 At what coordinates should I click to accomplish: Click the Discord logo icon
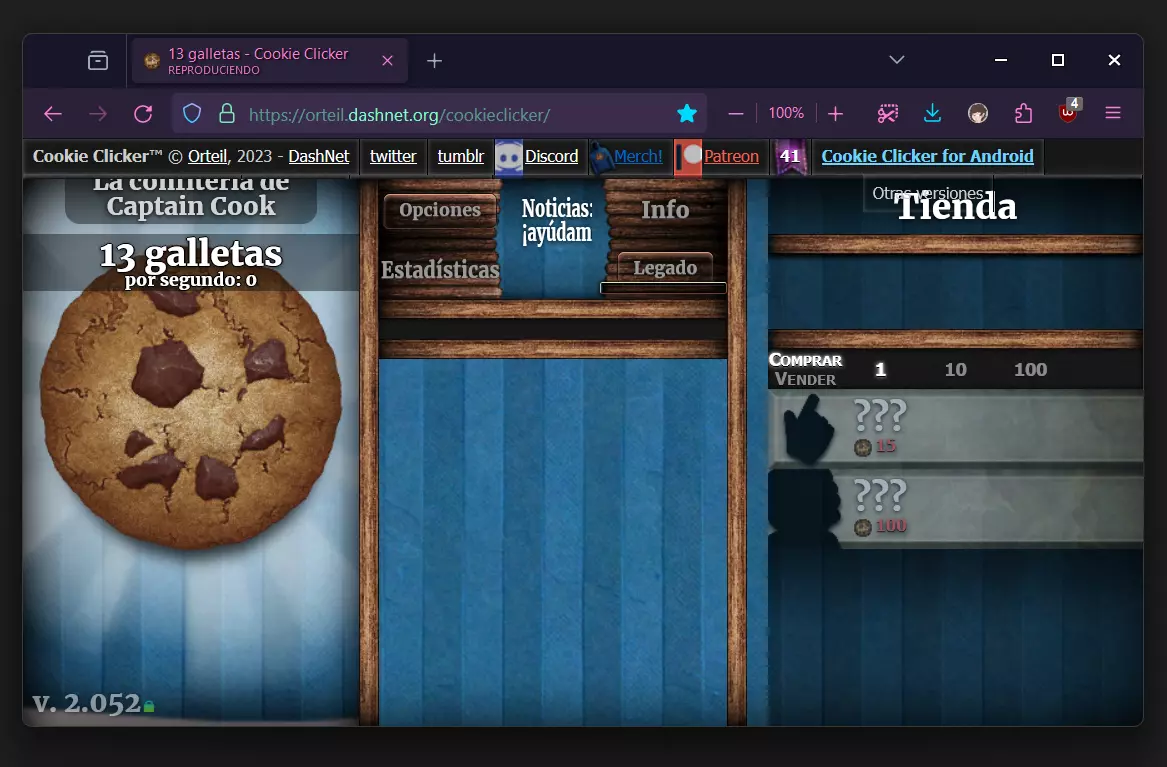pyautogui.click(x=509, y=157)
